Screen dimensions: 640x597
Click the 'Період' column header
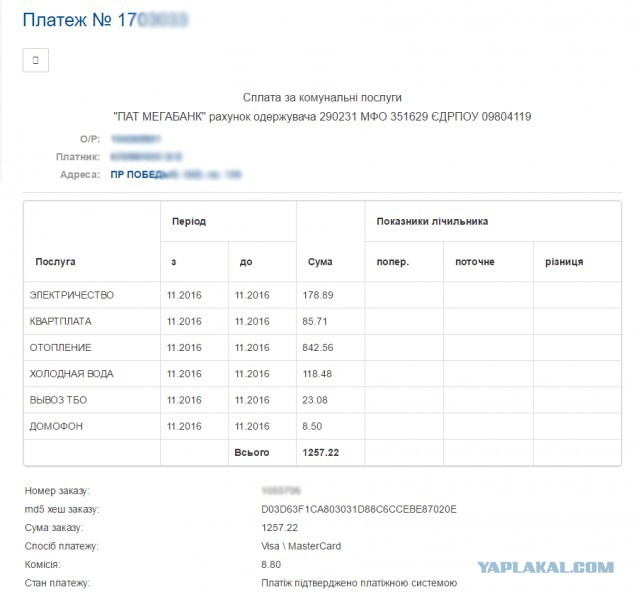pyautogui.click(x=189, y=221)
